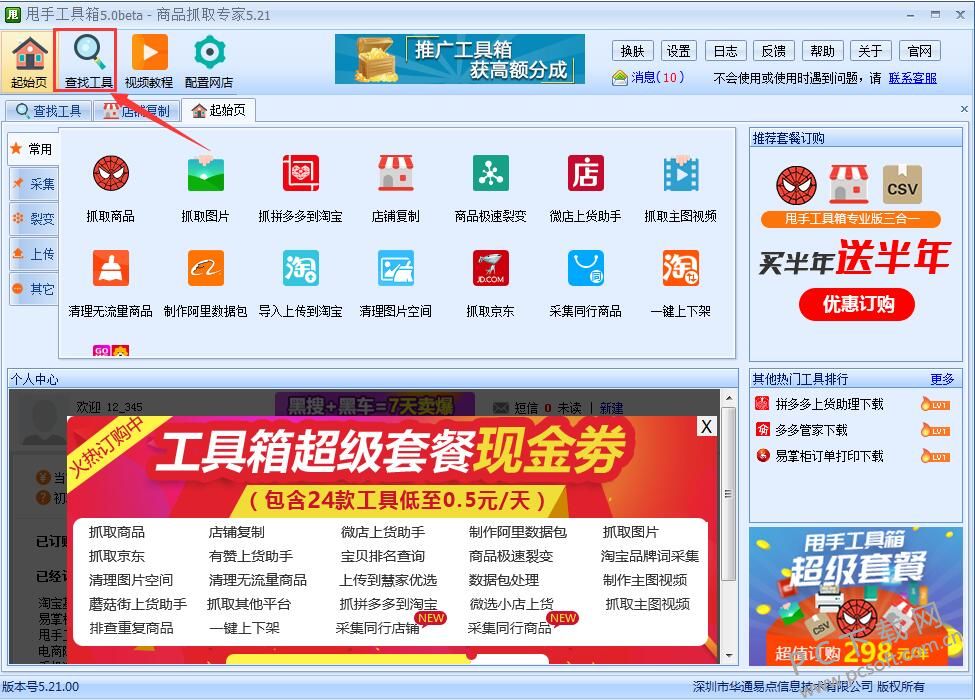Viewport: 975px width, 700px height.
Task: Click the 新建 new message link
Action: tap(611, 408)
